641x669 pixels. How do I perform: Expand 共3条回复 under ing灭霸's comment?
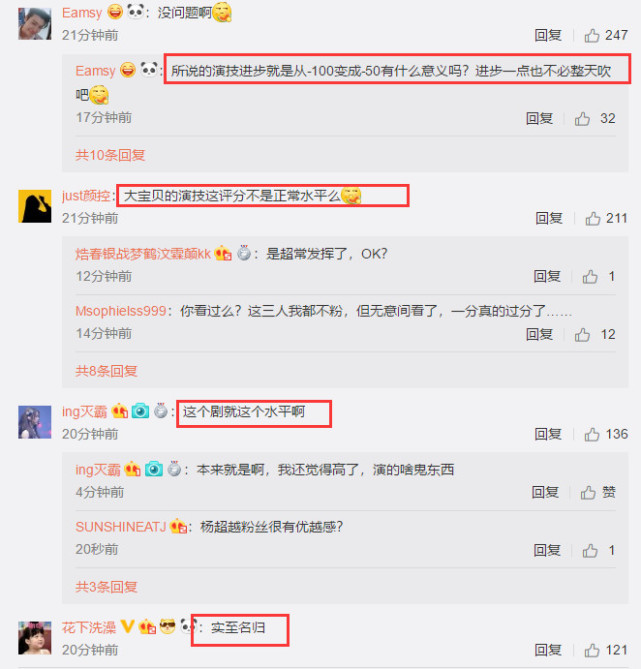(106, 587)
